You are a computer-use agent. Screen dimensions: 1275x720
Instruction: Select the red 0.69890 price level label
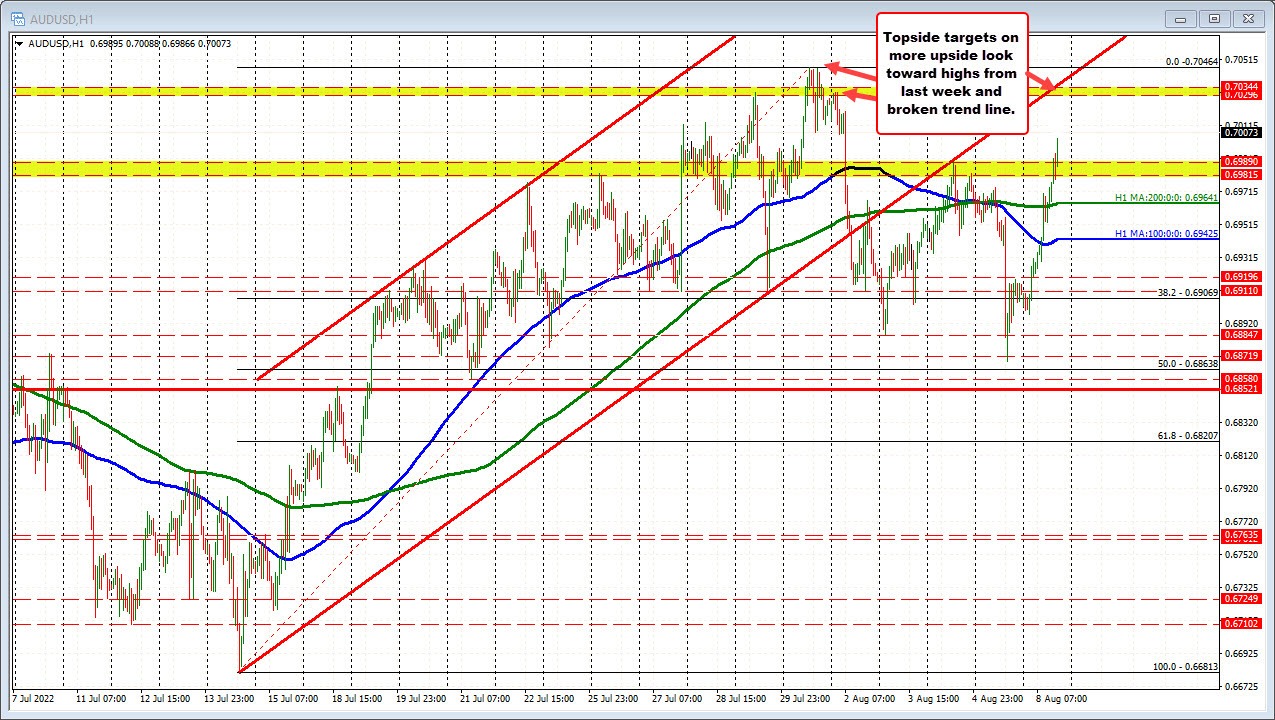pyautogui.click(x=1240, y=160)
